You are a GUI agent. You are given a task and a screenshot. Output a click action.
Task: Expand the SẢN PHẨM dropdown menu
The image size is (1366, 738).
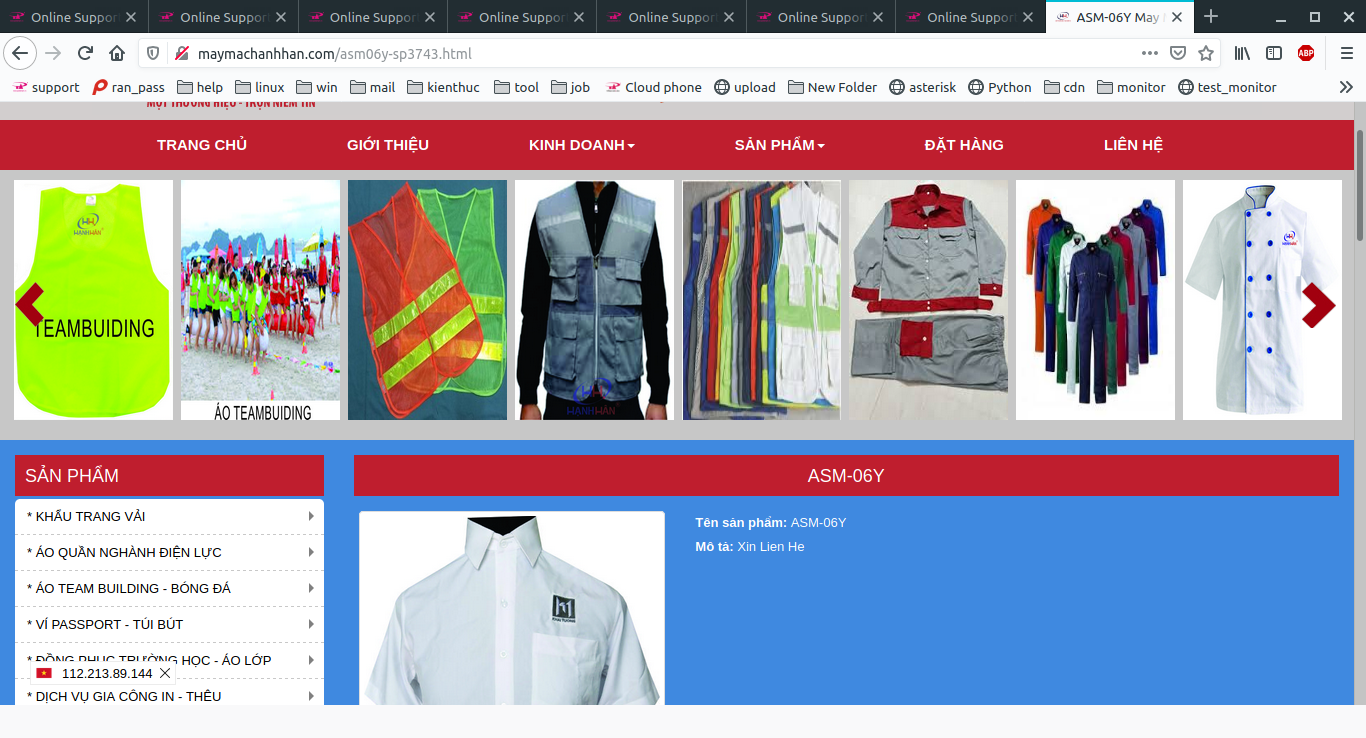tap(780, 145)
